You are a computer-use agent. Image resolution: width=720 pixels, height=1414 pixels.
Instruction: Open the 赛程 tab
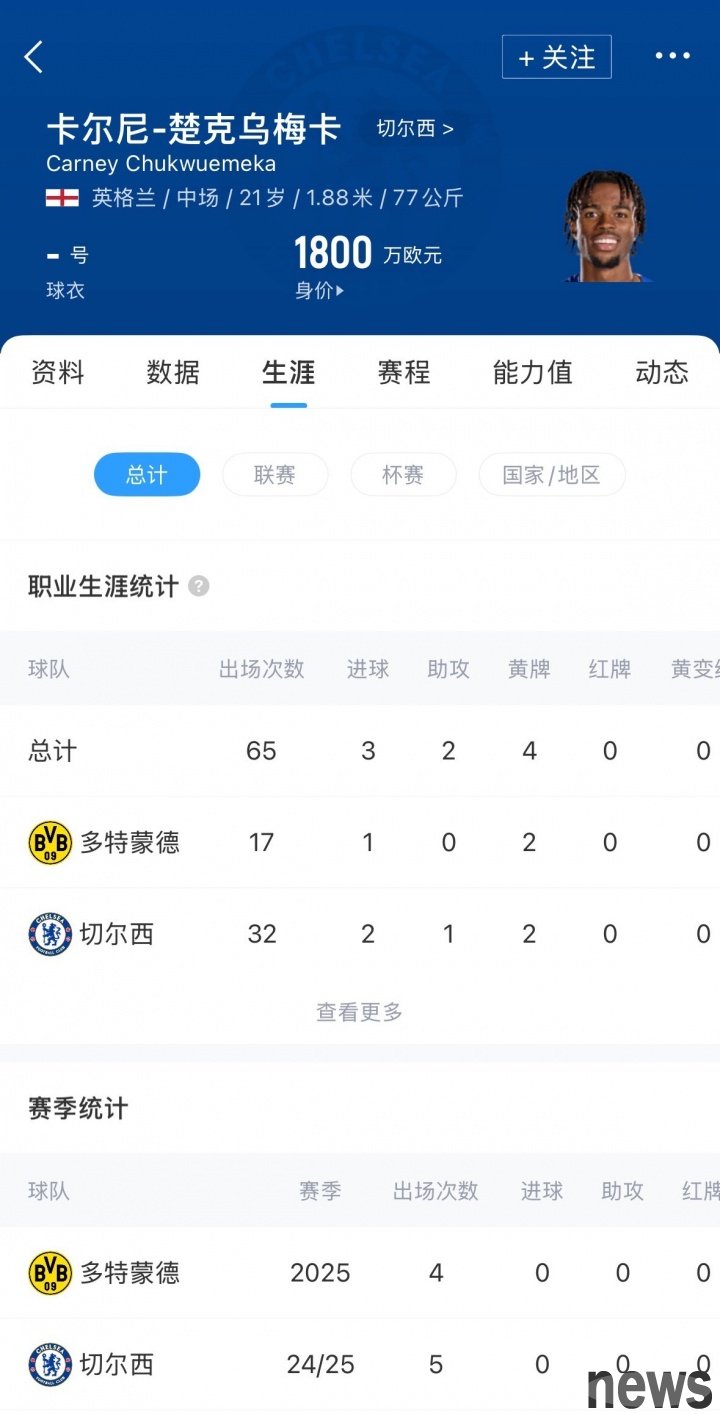point(404,372)
